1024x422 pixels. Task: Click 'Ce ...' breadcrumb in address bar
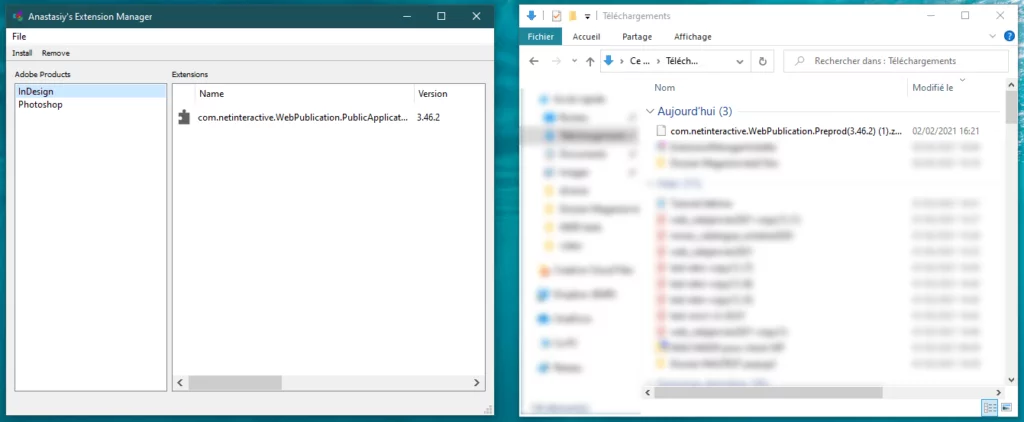(x=640, y=61)
